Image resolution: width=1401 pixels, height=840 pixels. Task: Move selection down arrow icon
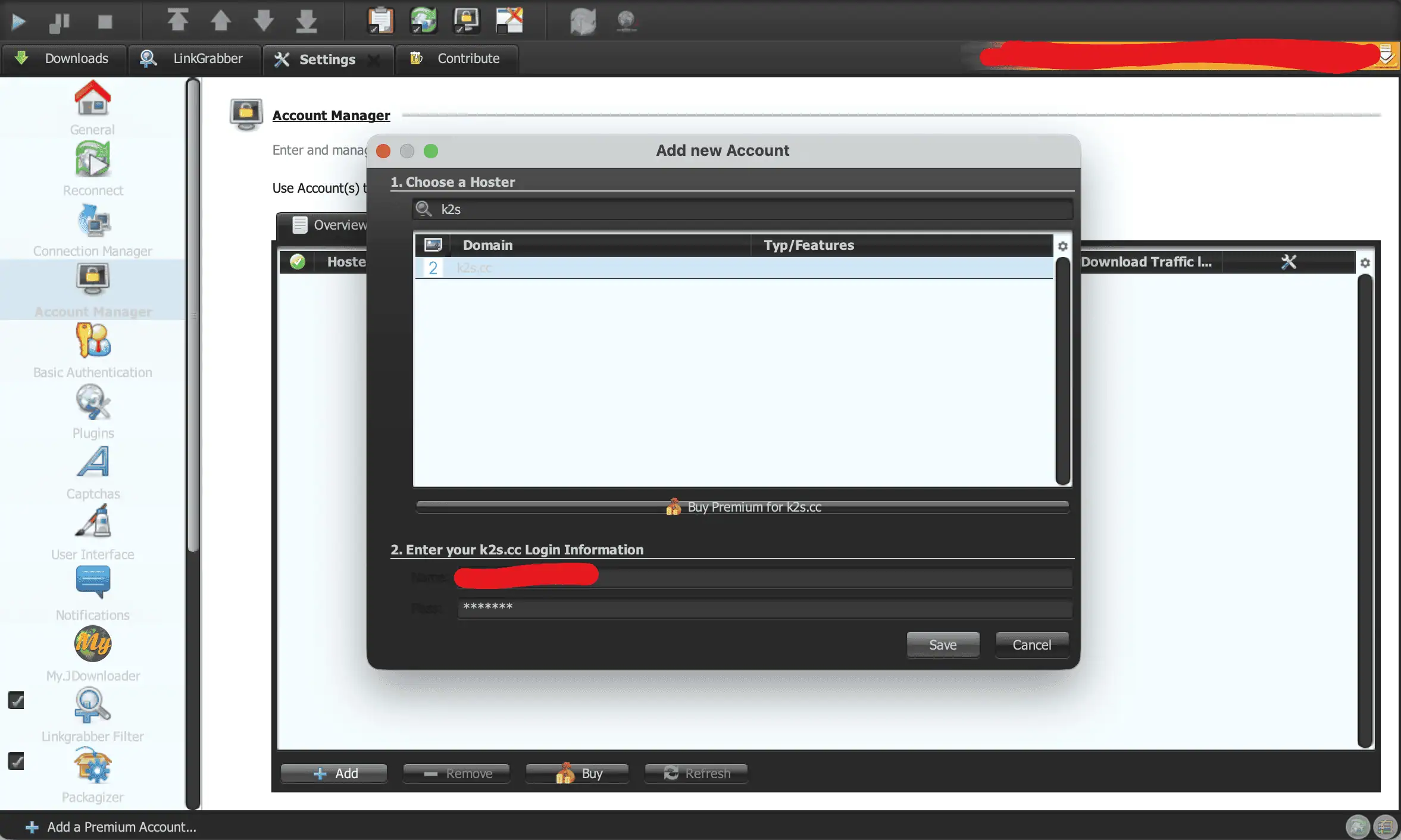[263, 20]
